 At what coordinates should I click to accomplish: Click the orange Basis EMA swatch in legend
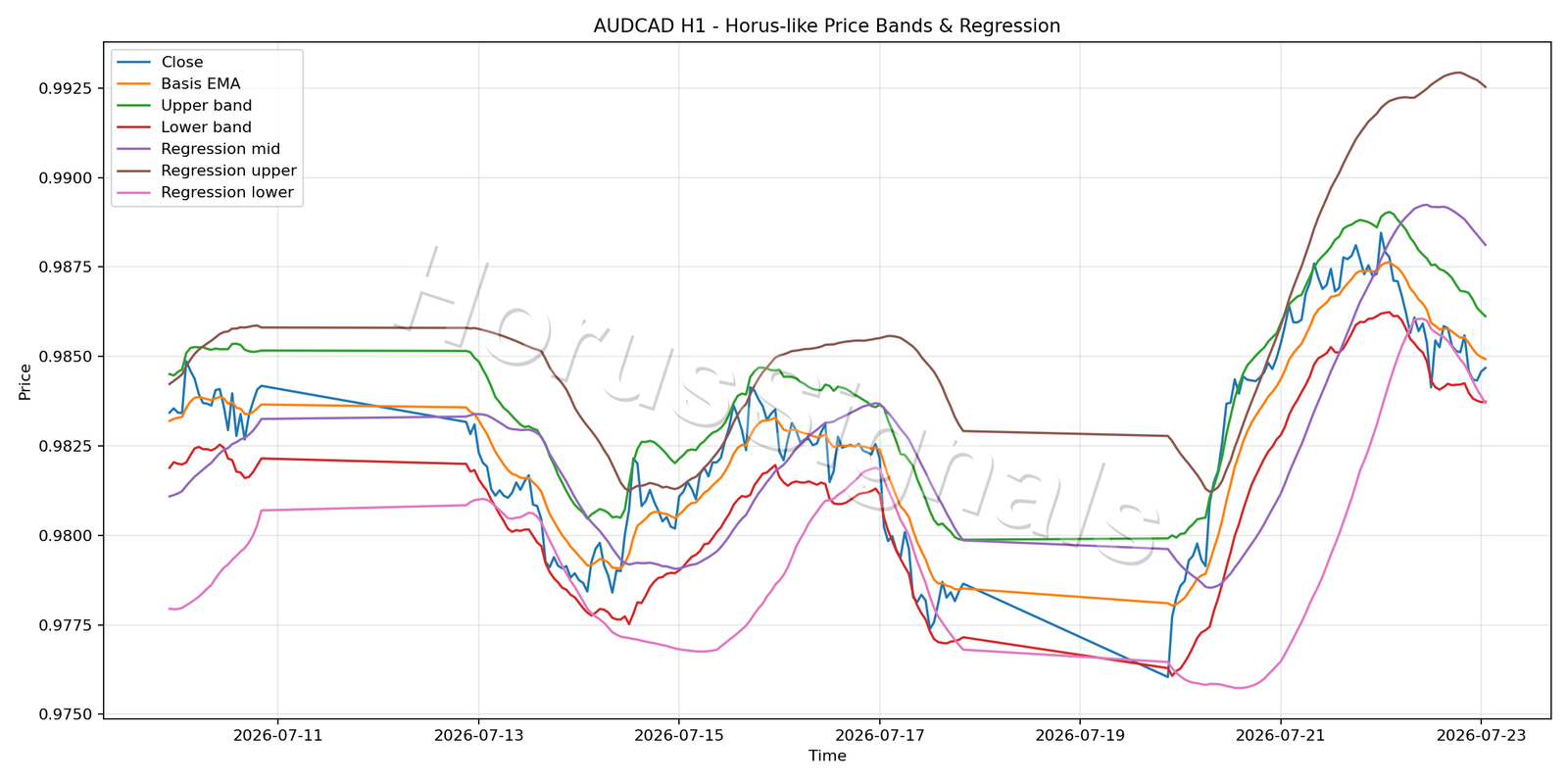click(133, 84)
